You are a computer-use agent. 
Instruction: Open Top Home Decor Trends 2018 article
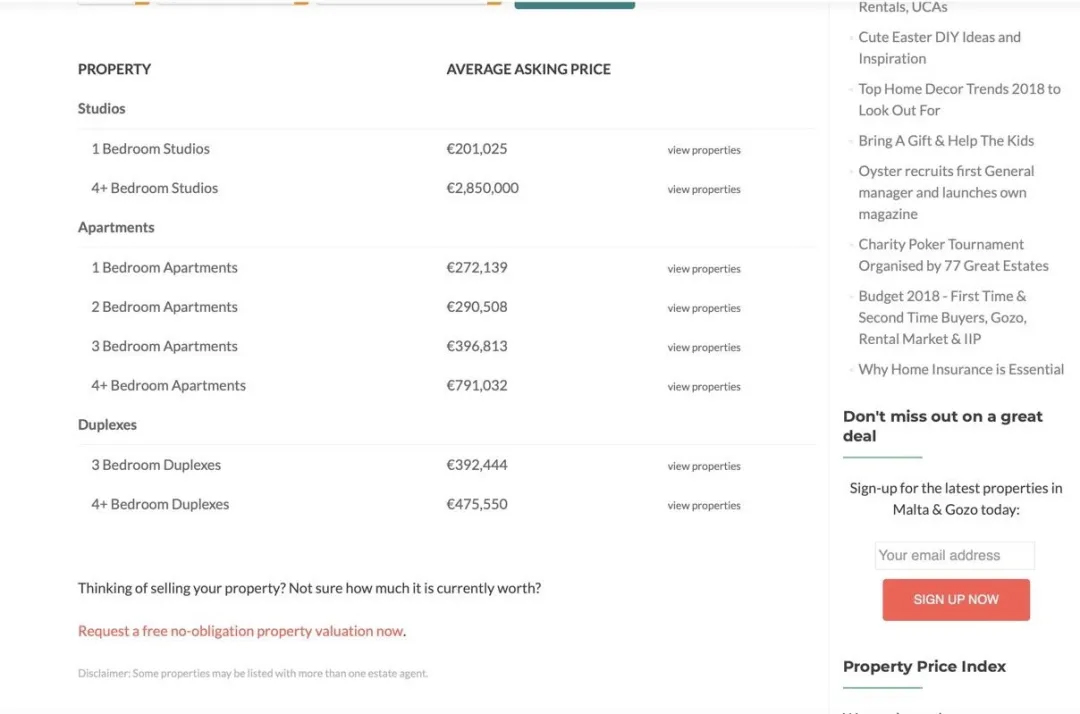959,99
